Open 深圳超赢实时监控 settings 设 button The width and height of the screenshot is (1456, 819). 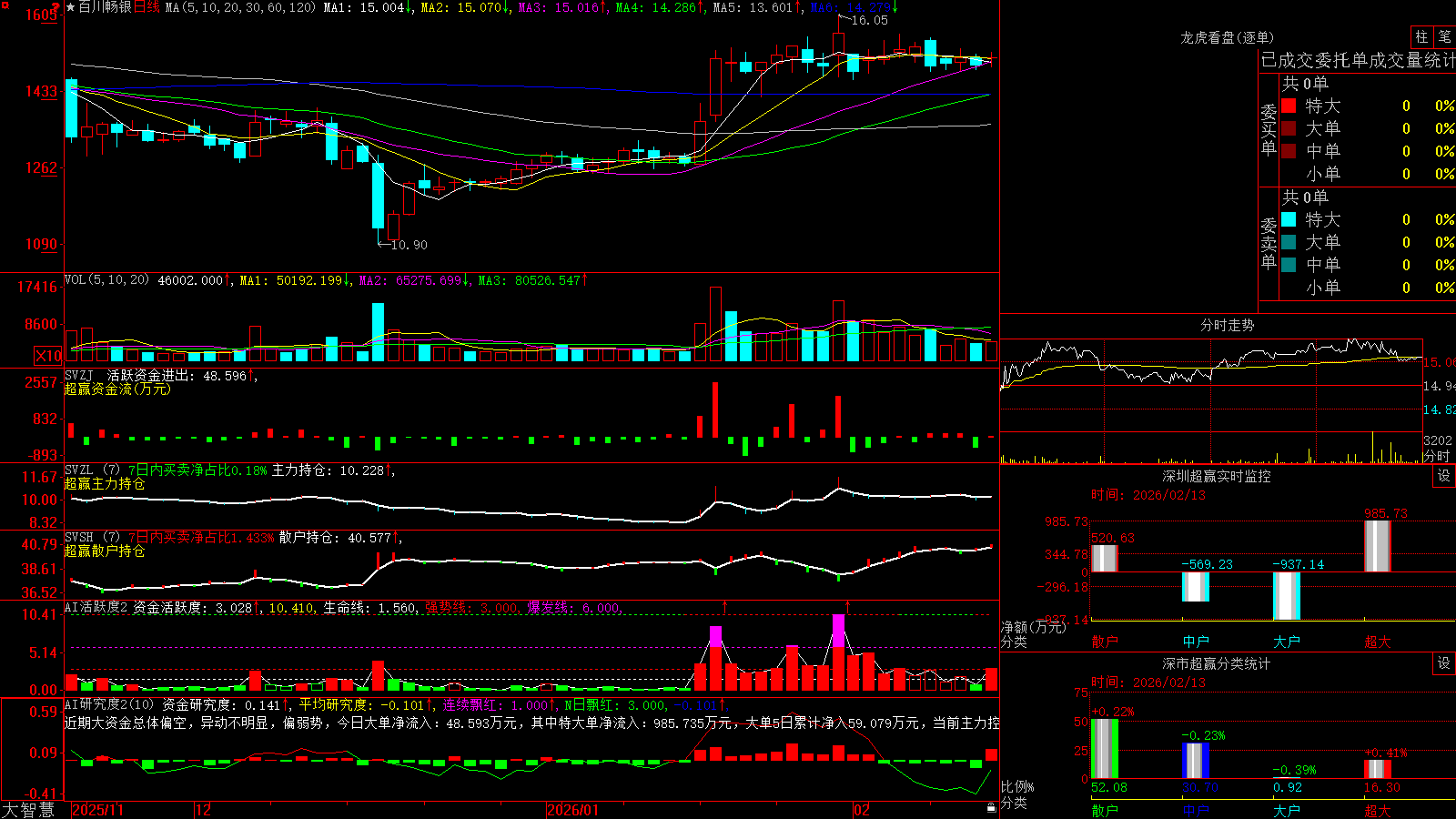[1444, 476]
